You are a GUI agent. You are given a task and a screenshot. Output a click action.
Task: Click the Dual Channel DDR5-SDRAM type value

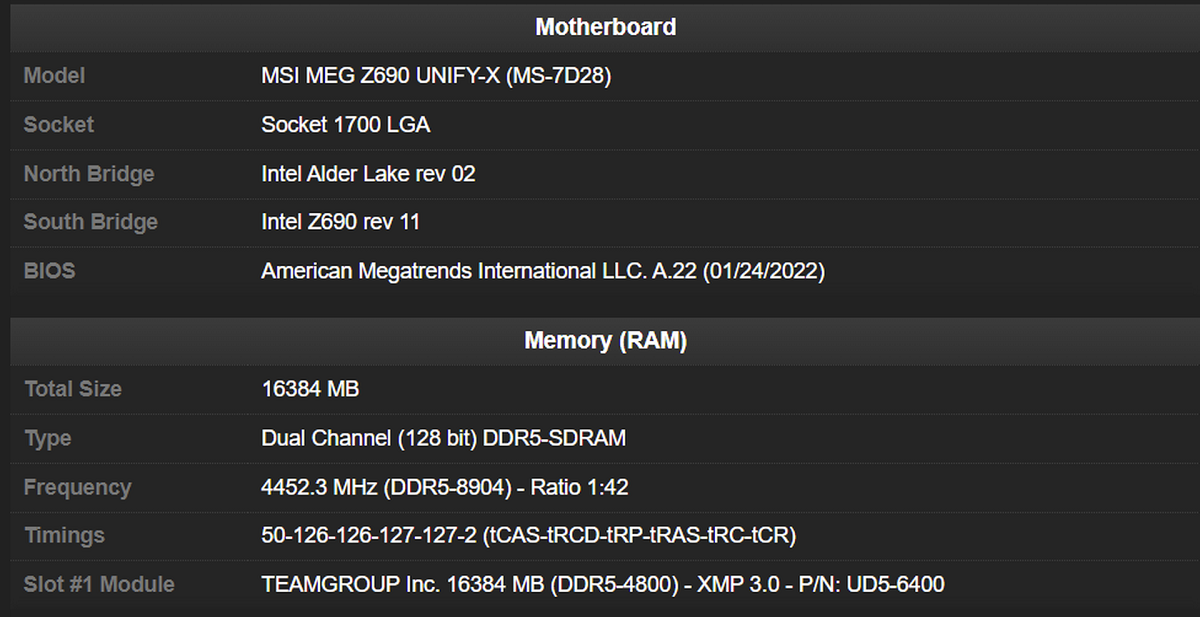[443, 438]
